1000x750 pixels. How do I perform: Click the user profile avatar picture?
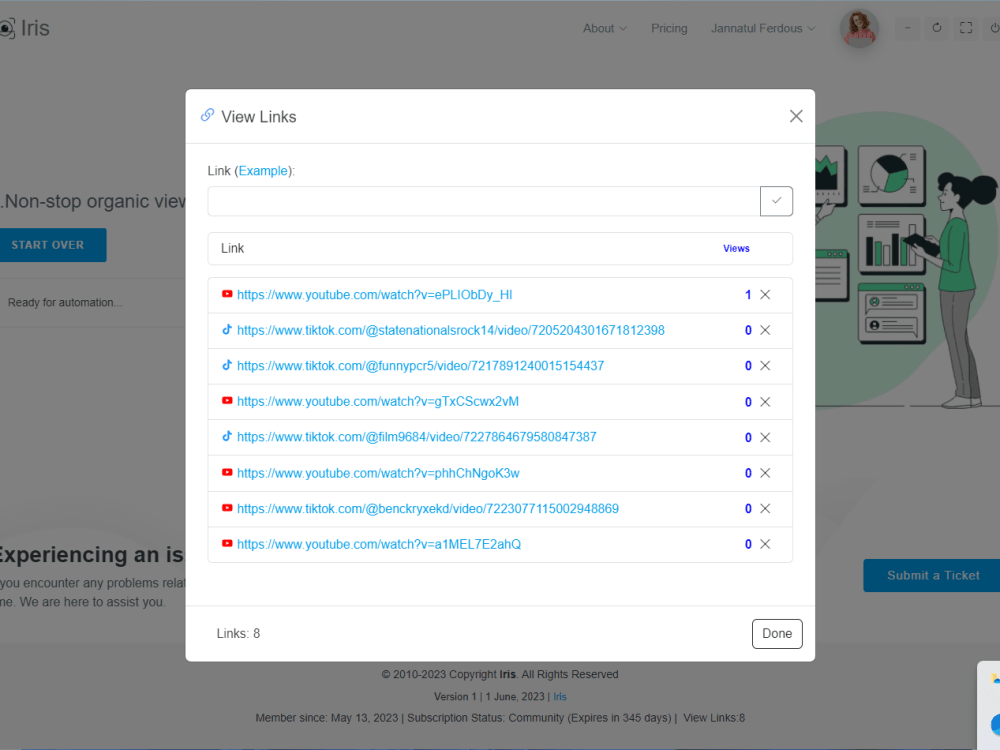859,30
